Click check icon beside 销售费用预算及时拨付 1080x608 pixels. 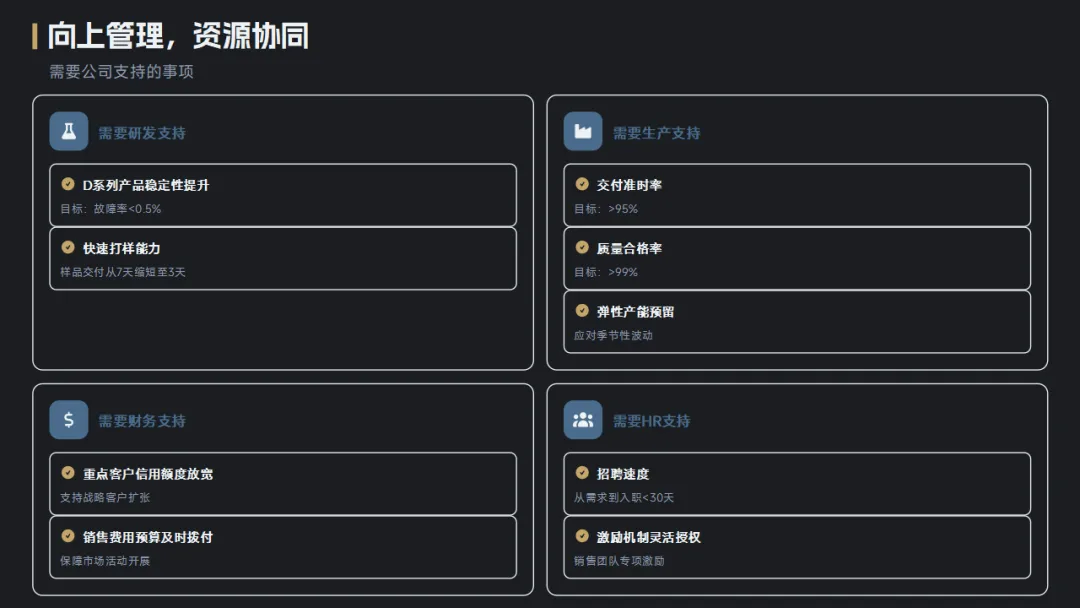68,536
